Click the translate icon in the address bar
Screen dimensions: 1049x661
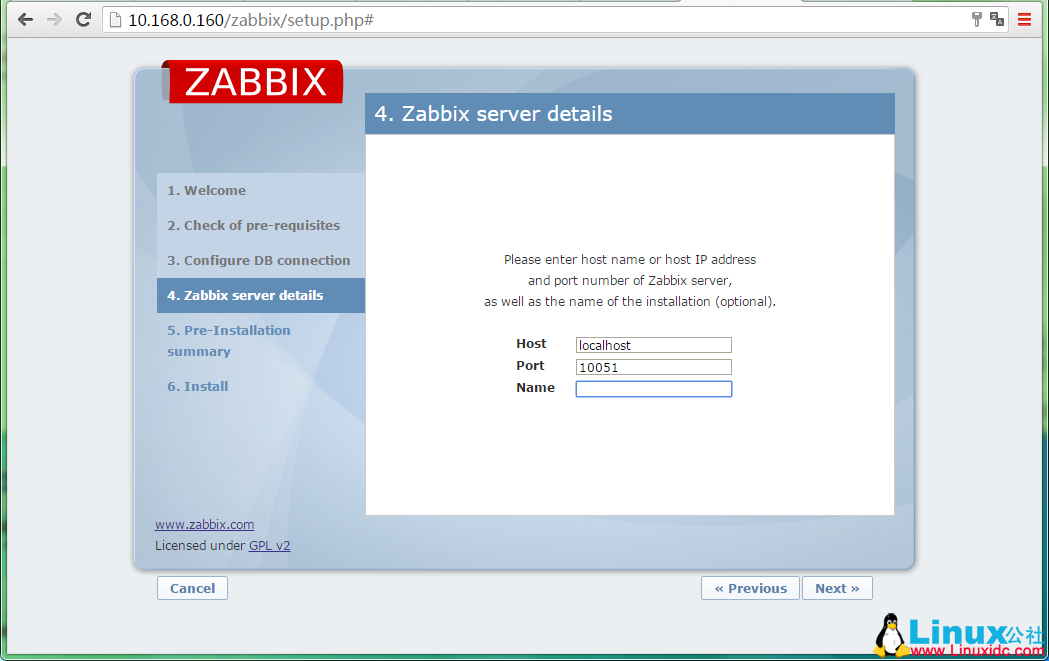click(x=996, y=19)
